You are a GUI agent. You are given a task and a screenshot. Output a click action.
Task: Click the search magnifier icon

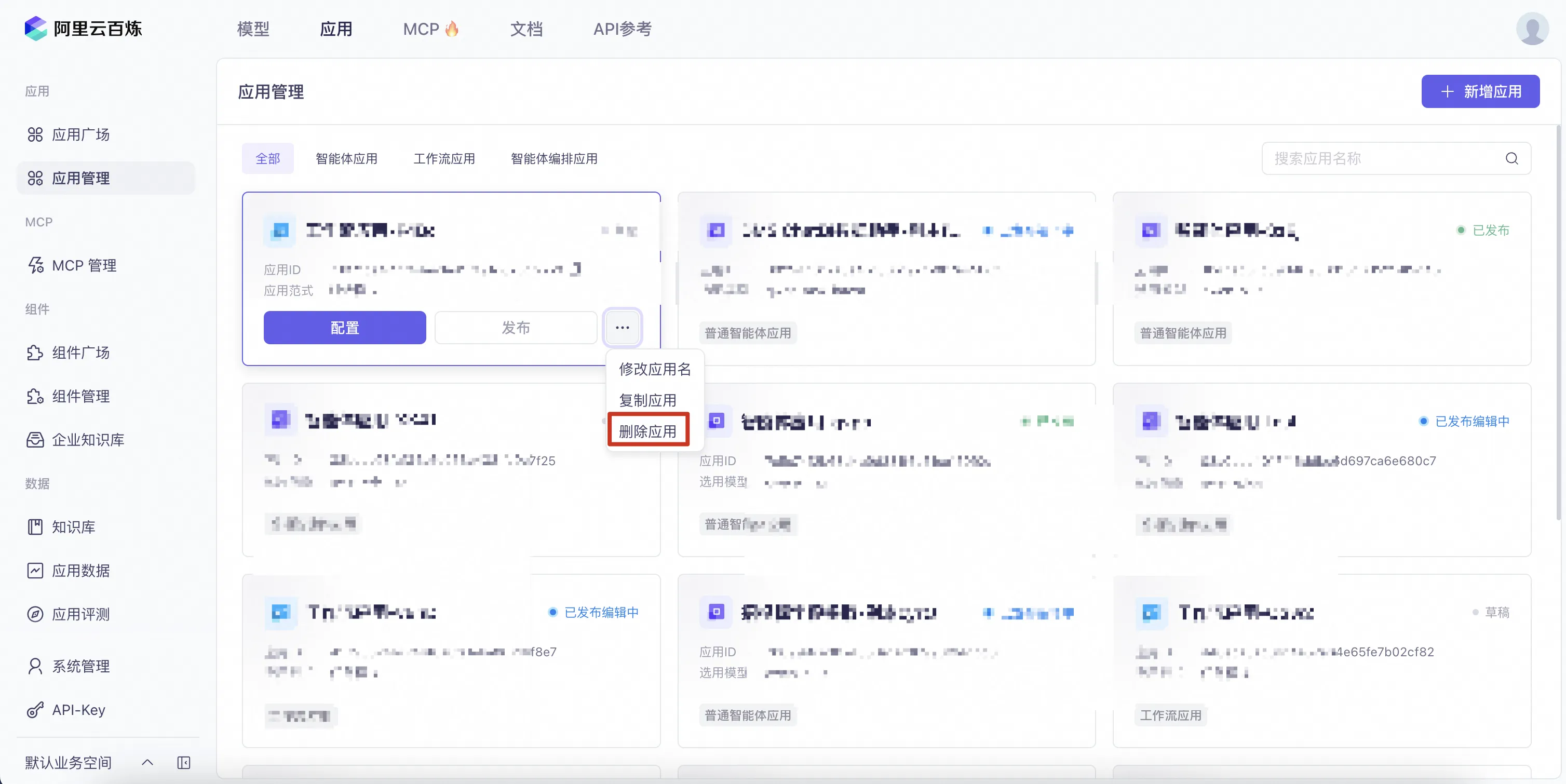coord(1511,159)
